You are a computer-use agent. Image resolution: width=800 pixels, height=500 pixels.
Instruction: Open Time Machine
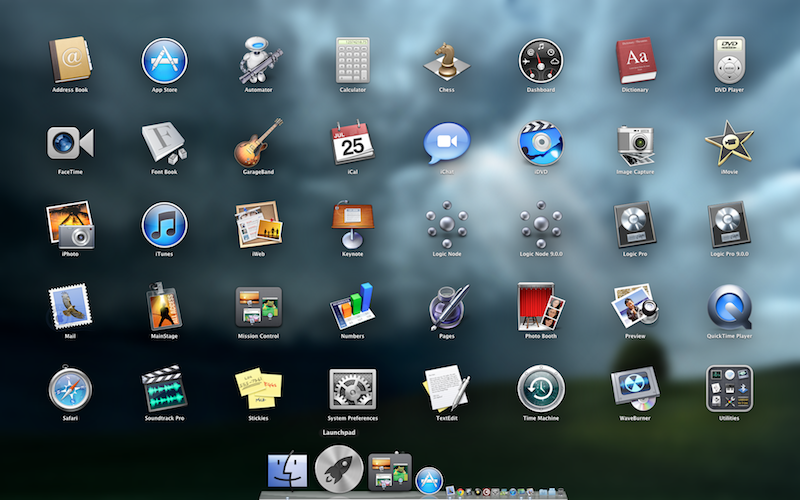(541, 389)
